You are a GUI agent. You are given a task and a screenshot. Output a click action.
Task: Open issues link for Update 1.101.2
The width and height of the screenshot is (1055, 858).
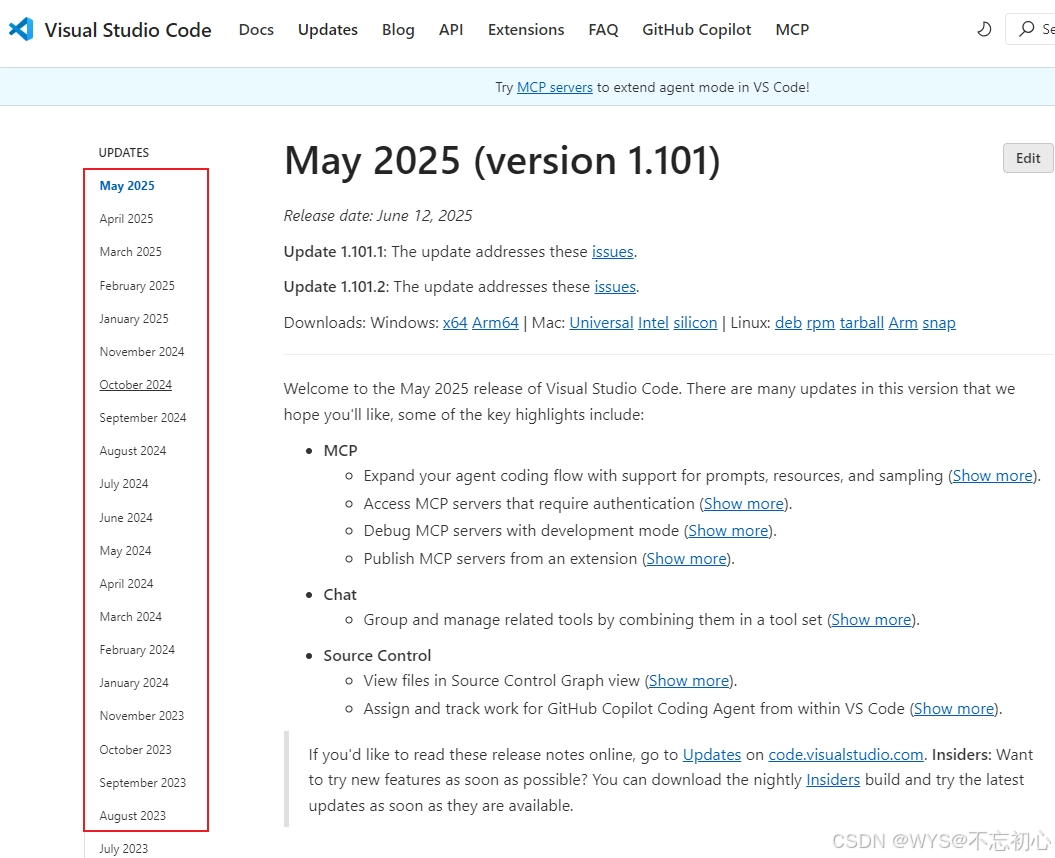pos(615,287)
